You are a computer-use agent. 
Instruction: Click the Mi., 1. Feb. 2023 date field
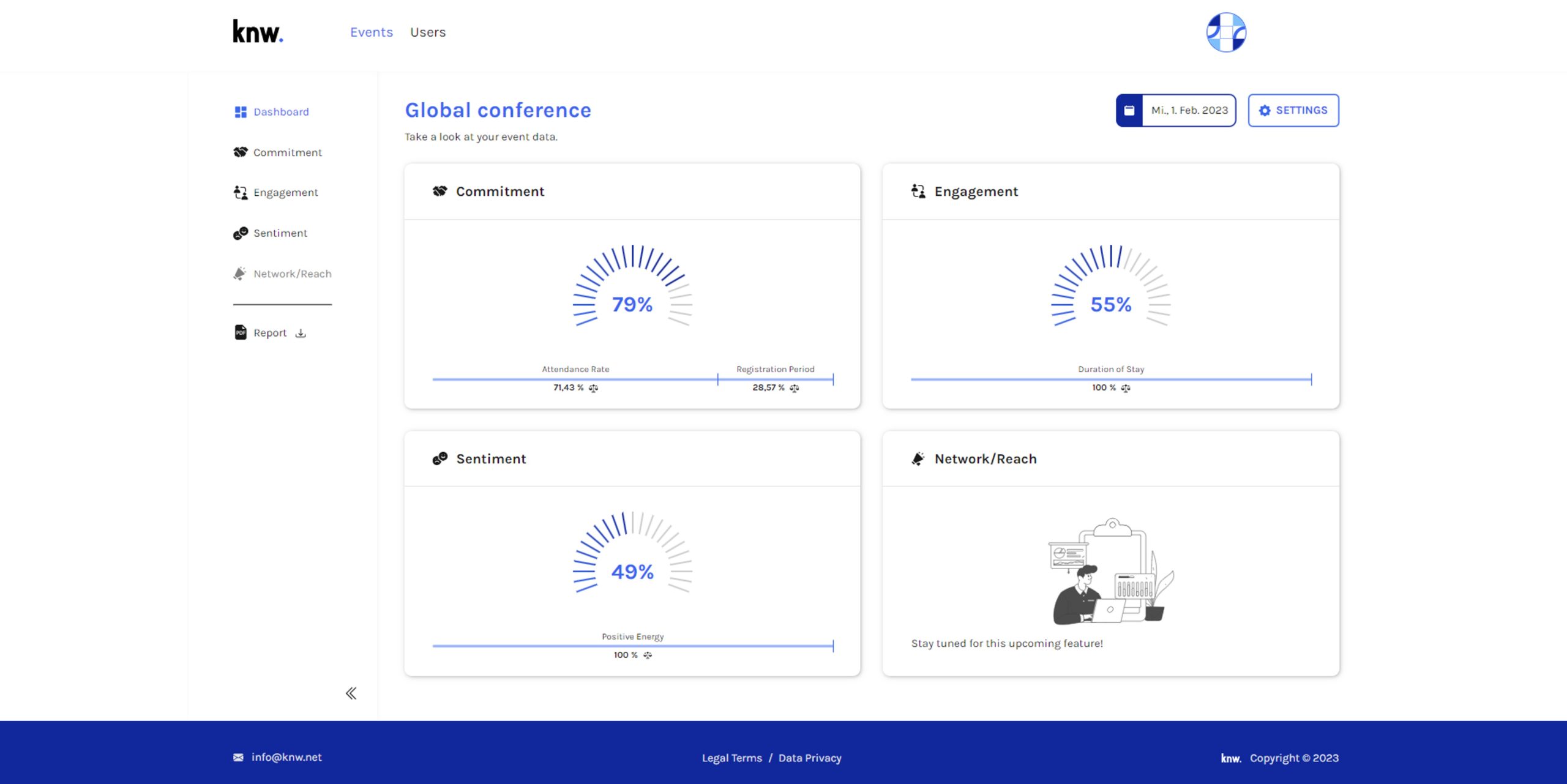(1189, 111)
